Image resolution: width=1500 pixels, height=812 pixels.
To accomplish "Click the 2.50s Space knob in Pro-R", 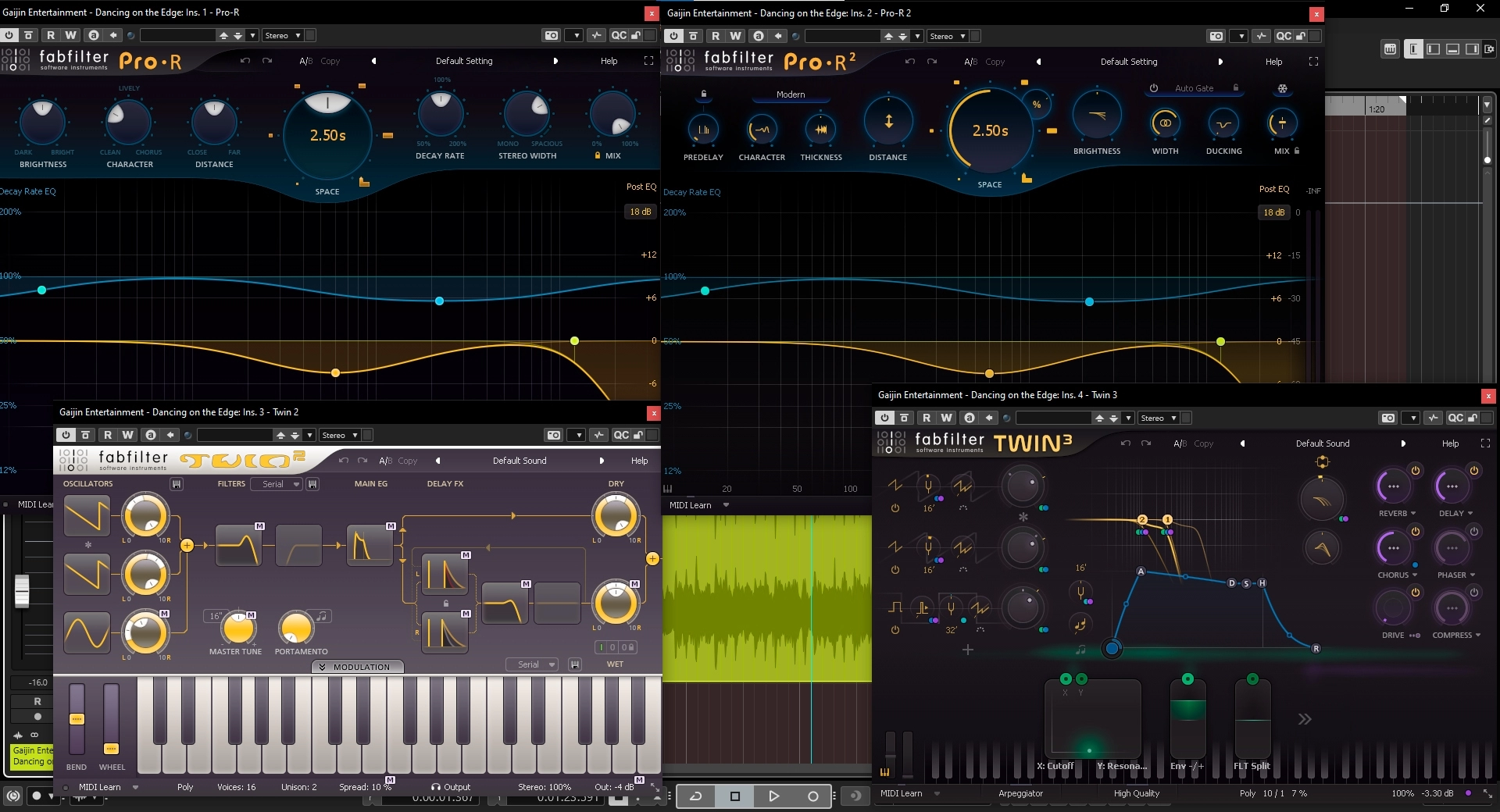I will pyautogui.click(x=327, y=135).
